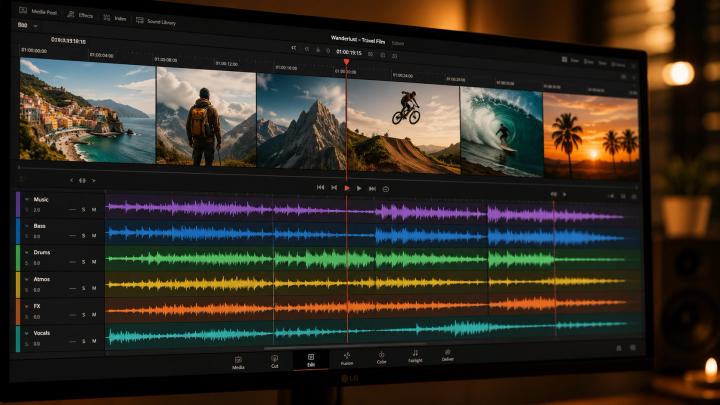Image resolution: width=720 pixels, height=405 pixels.
Task: Switch to the Fusion page
Action: [347, 359]
